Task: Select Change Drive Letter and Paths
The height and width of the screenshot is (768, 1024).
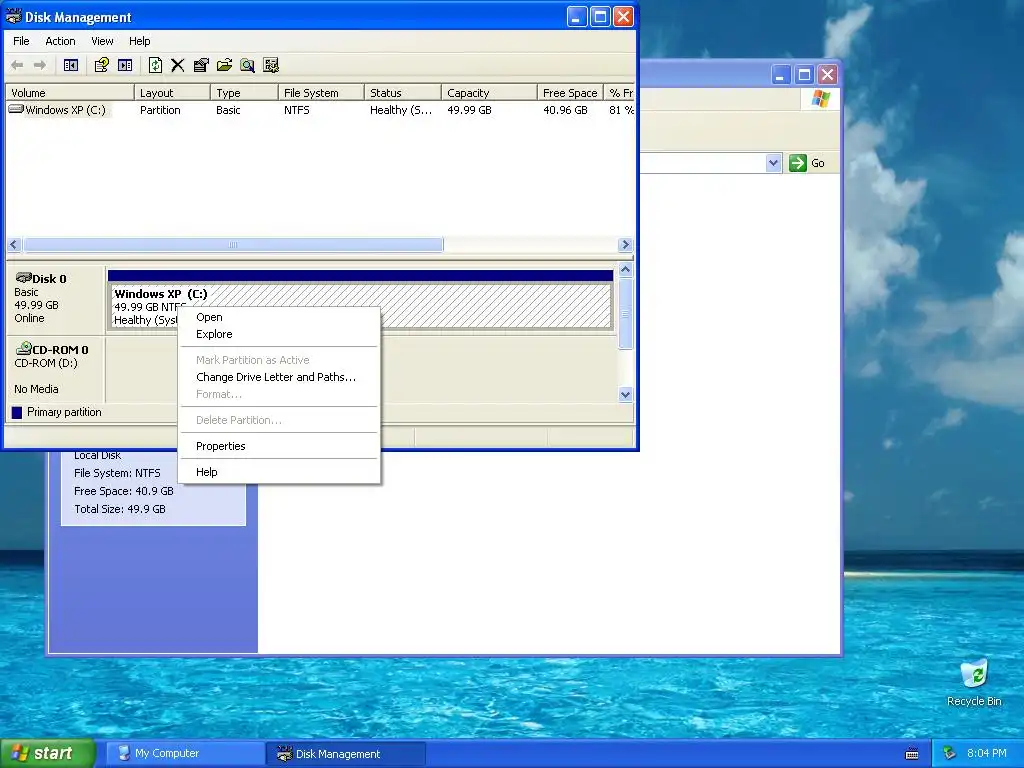Action: point(279,377)
